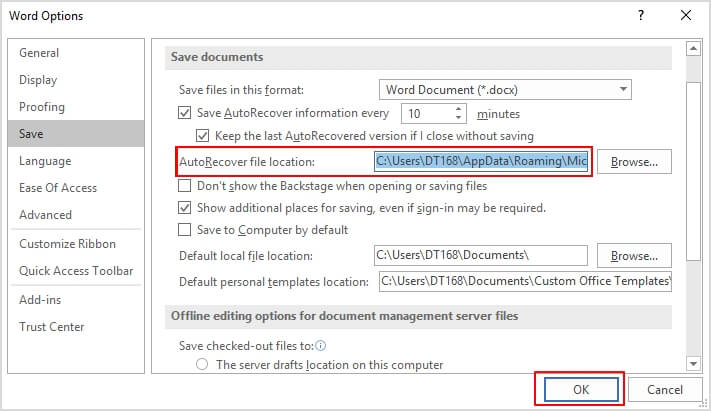Confirm settings with the OK button
Viewport: 711px width, 411px height.
click(581, 389)
